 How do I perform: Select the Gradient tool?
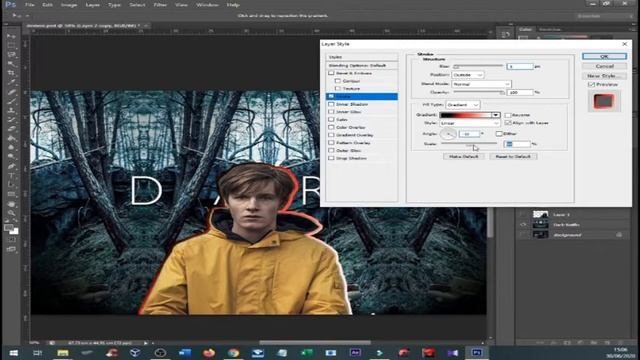point(11,138)
